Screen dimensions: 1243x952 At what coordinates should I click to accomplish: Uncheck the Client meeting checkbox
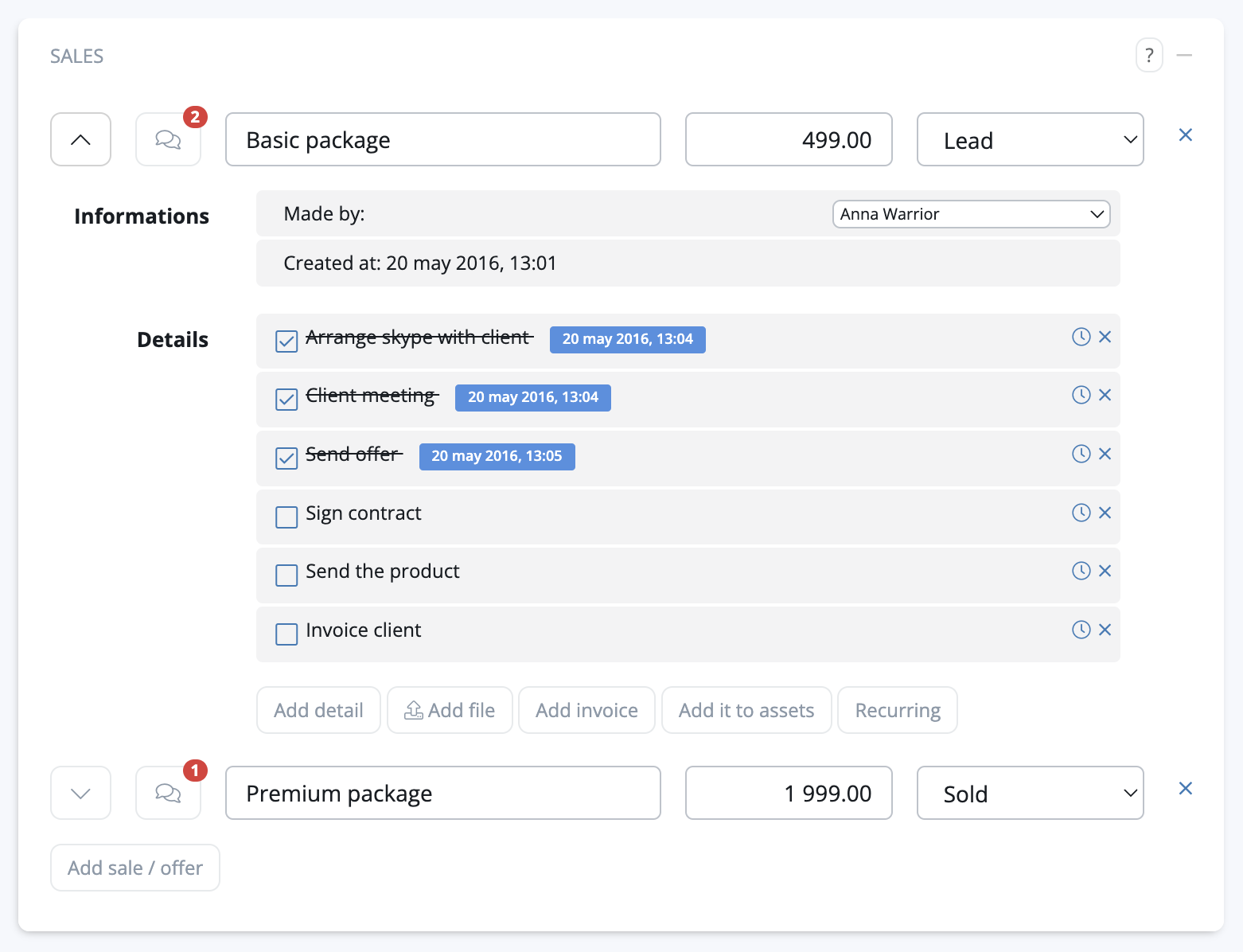[x=286, y=399]
